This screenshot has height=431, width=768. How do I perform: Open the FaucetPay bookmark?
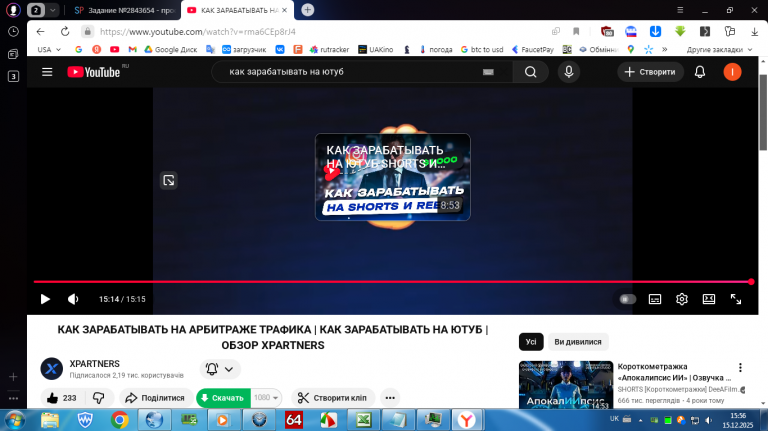(532, 49)
